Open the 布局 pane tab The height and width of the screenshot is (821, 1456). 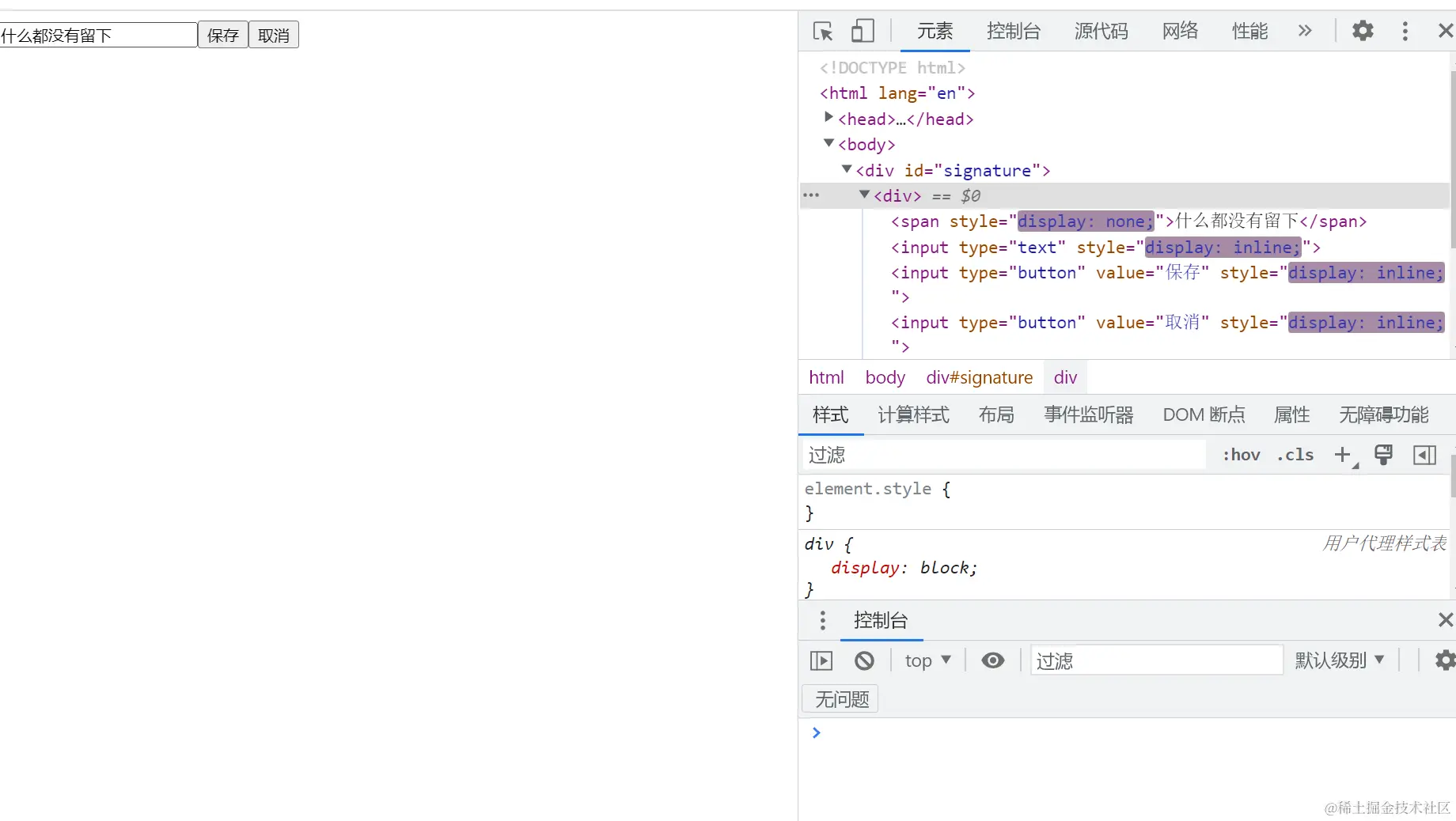[996, 414]
